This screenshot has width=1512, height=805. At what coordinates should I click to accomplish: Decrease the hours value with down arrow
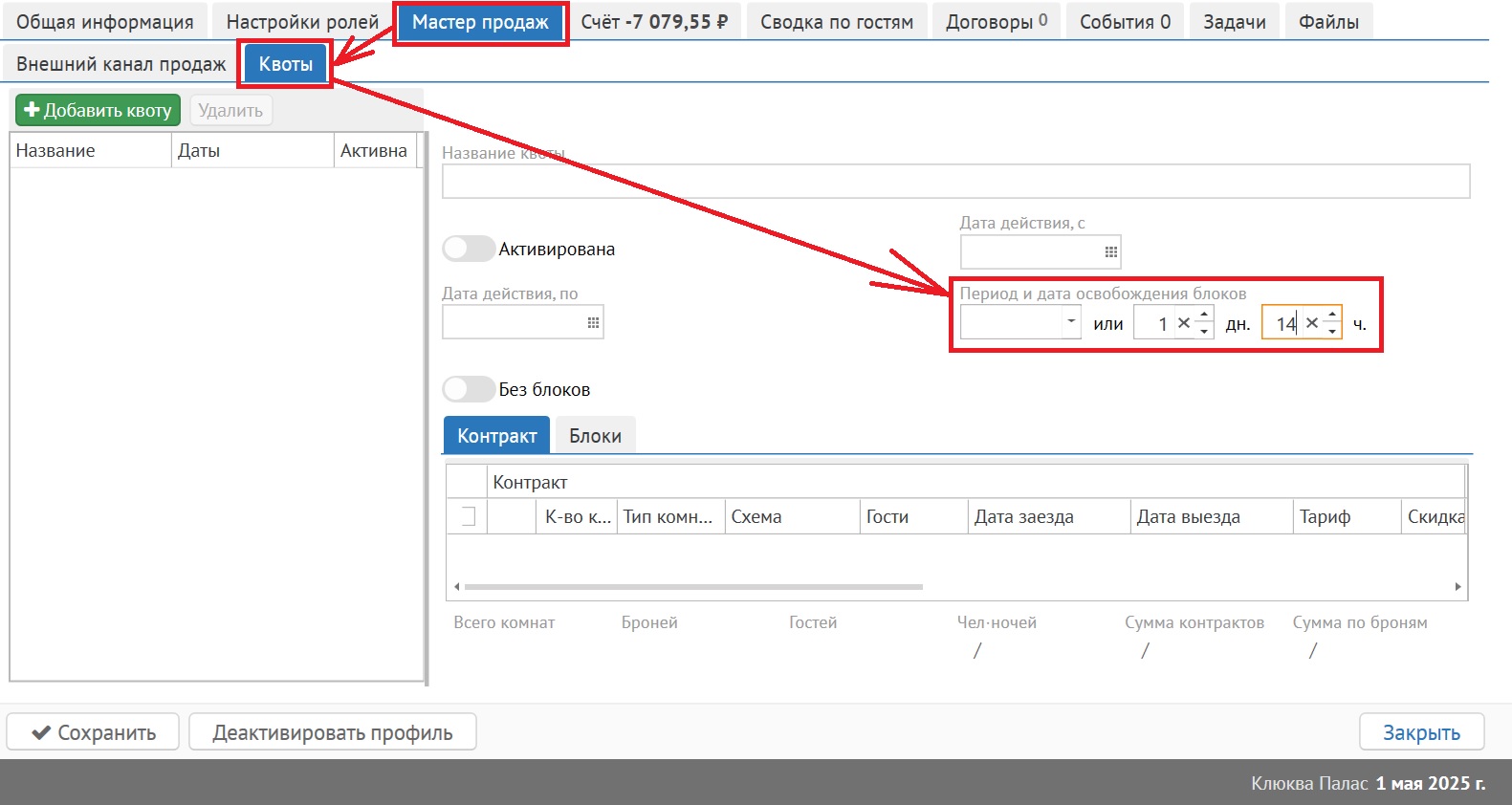1332,332
